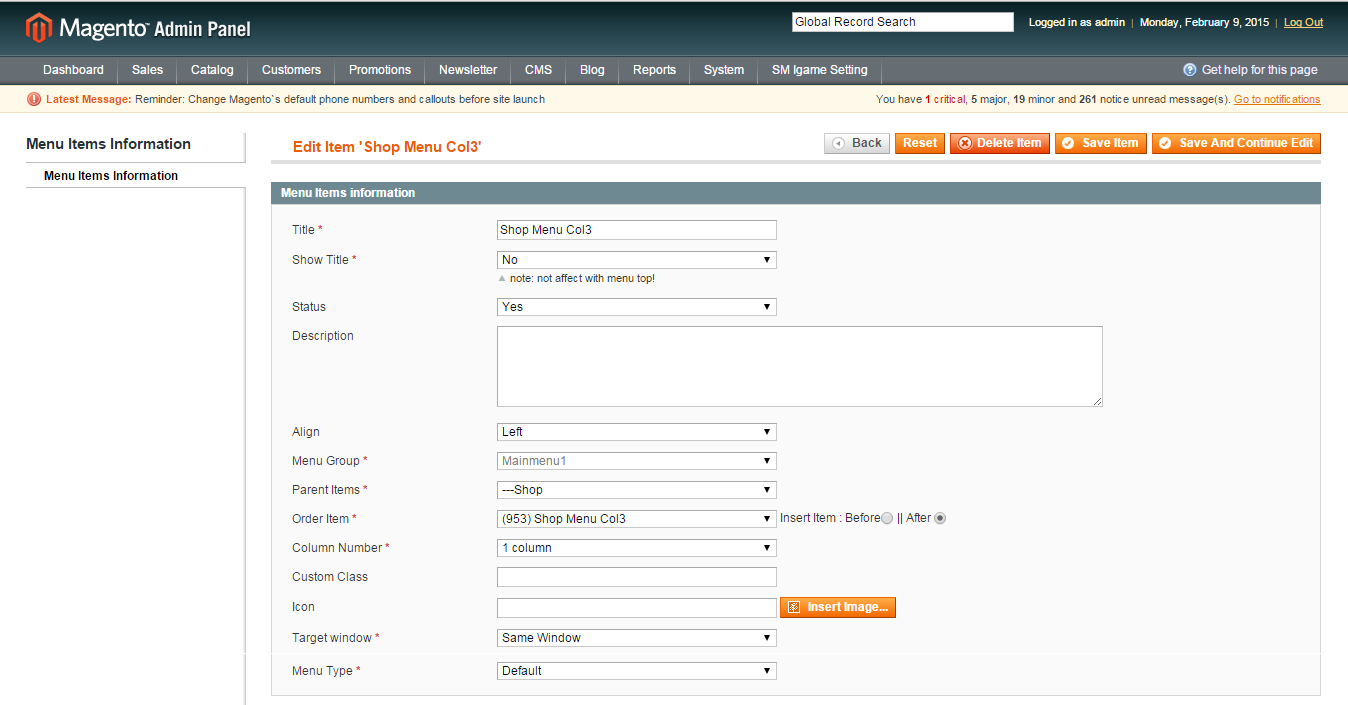
Task: Click the resize grip of Description textarea
Action: pos(1097,401)
